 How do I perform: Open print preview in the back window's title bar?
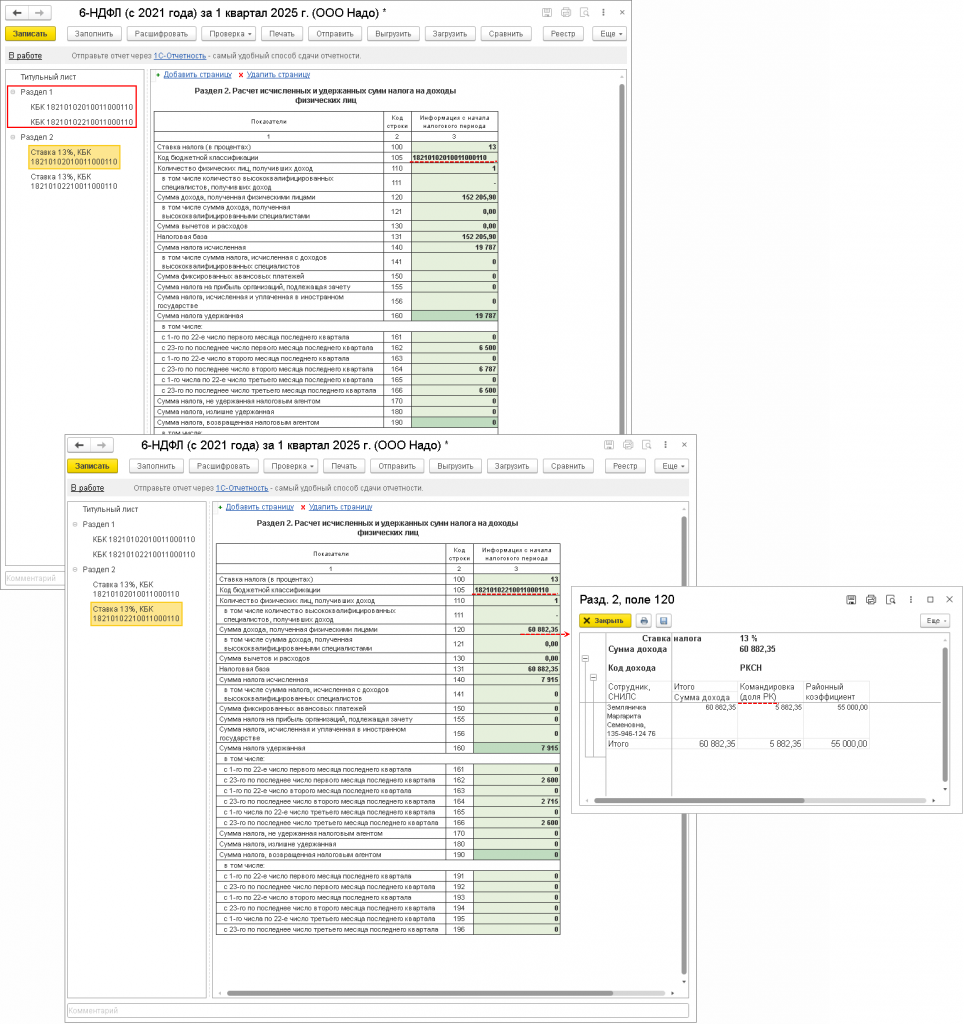pyautogui.click(x=585, y=12)
